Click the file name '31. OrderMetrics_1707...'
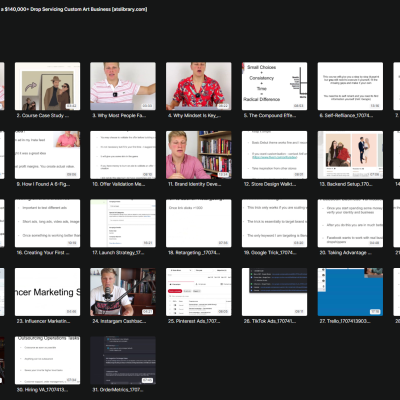 click(x=118, y=390)
